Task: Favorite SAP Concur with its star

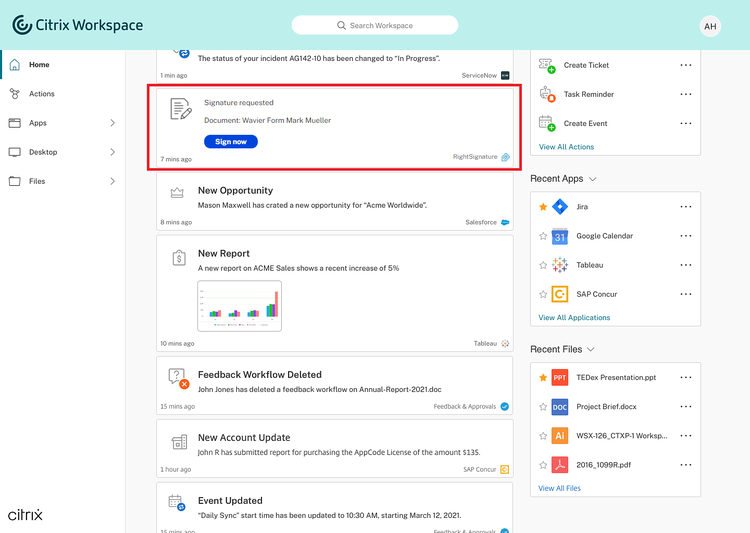Action: pos(543,294)
